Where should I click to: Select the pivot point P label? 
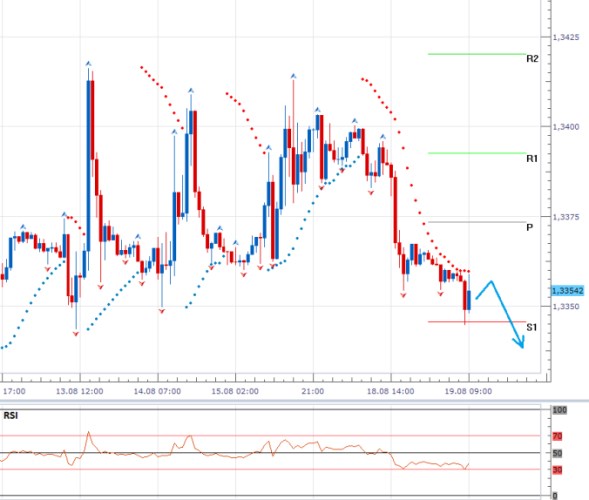[x=530, y=228]
